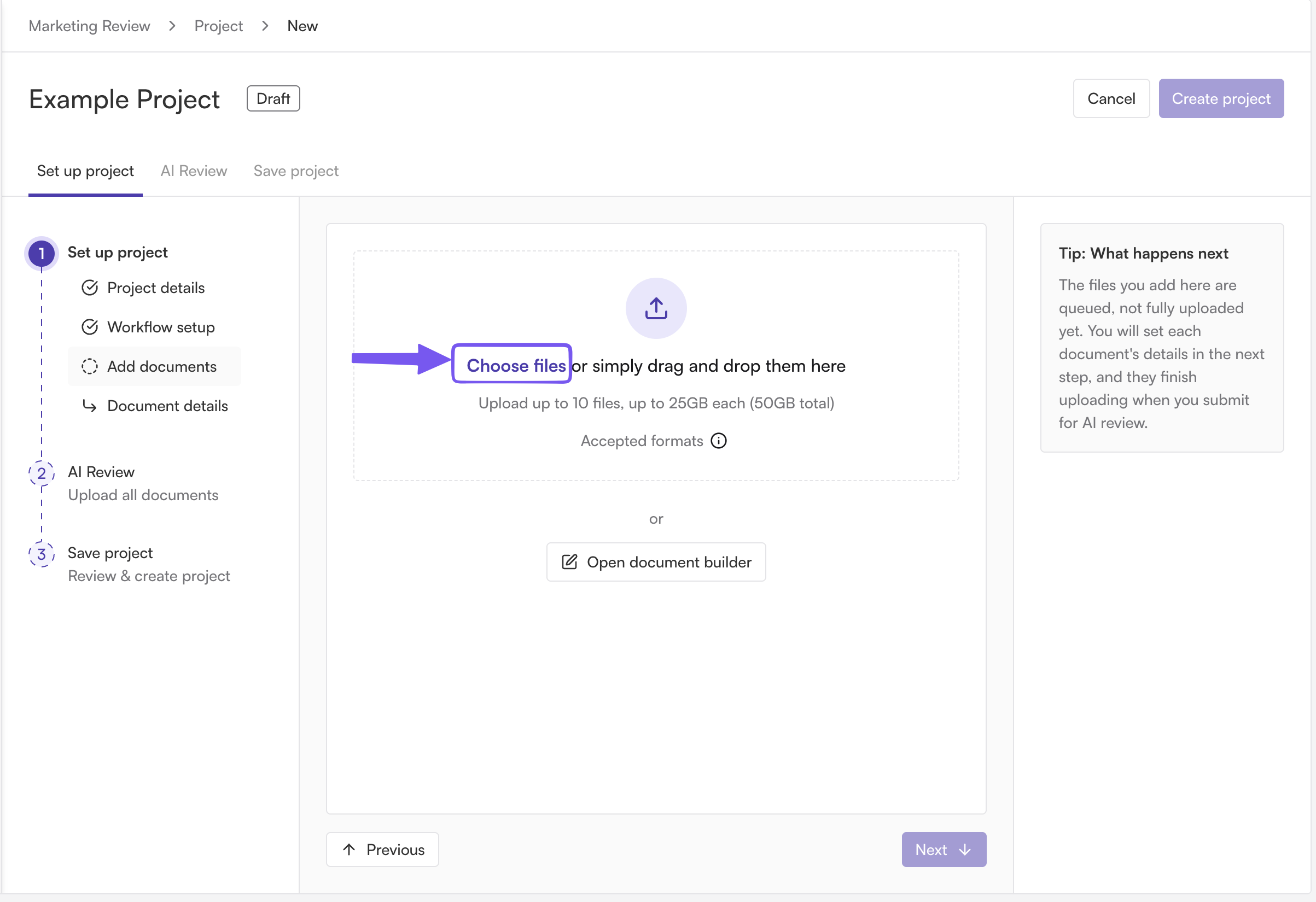This screenshot has width=1316, height=902.
Task: Click the Create project button
Action: tap(1221, 98)
